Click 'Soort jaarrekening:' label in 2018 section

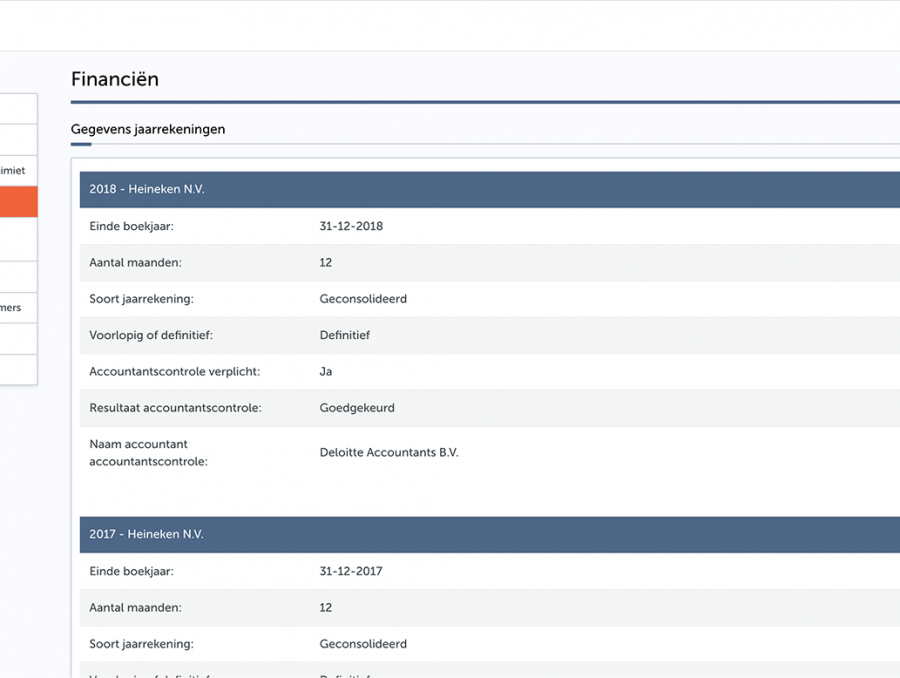tap(141, 299)
